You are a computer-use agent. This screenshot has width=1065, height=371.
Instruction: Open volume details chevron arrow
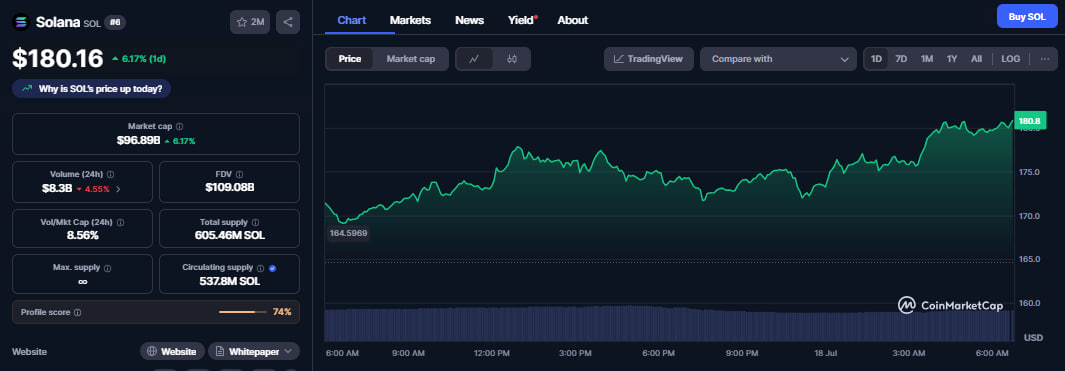(x=119, y=189)
